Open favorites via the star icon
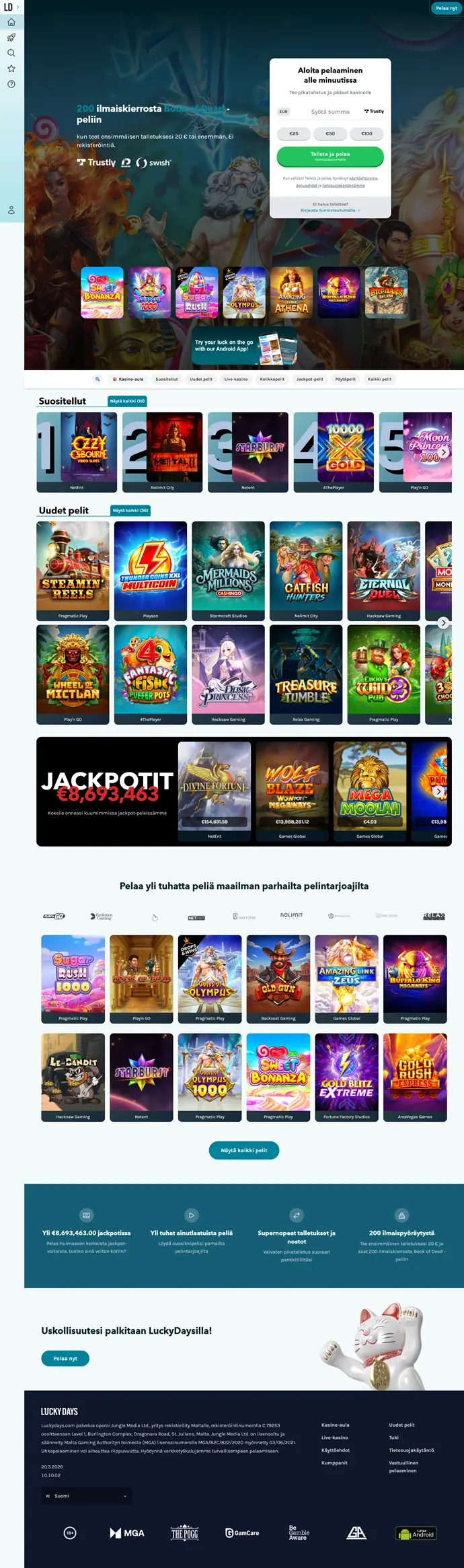 [x=11, y=69]
